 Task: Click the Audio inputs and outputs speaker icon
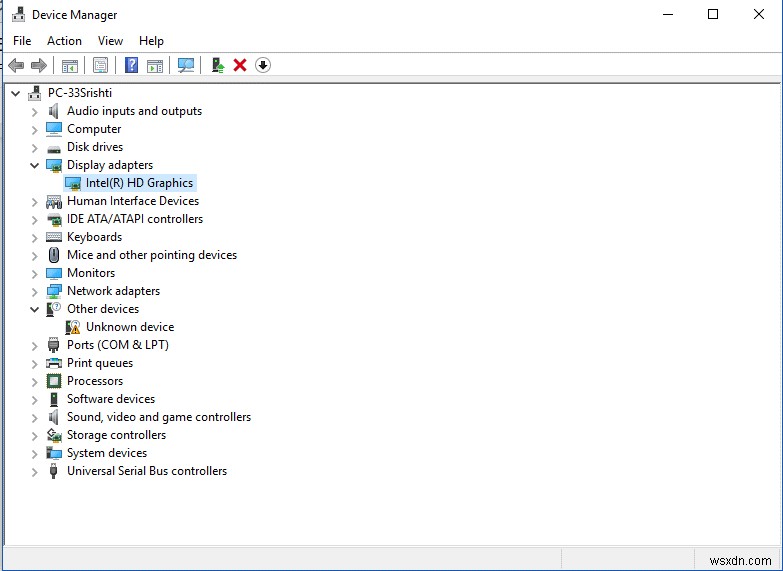(53, 111)
